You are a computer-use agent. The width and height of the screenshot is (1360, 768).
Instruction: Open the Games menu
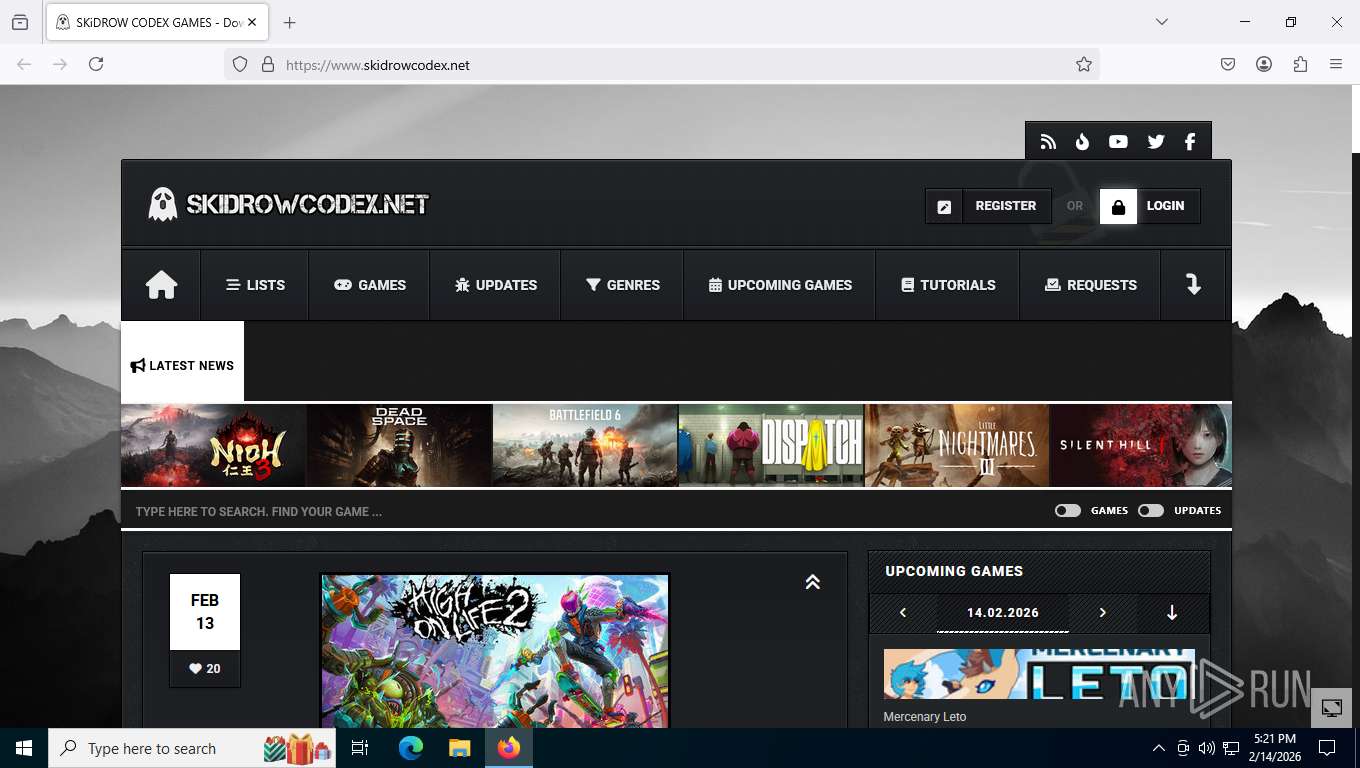click(x=370, y=285)
